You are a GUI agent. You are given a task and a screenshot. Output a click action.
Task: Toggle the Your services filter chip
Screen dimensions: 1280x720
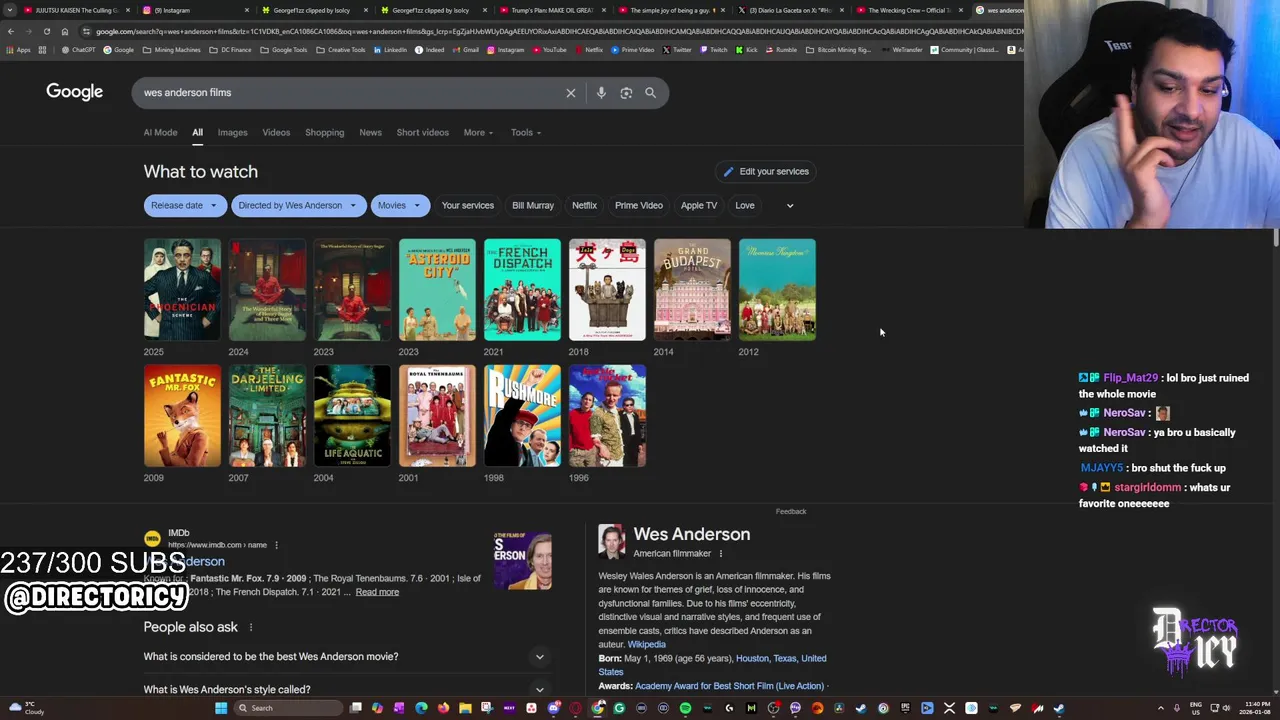(468, 206)
